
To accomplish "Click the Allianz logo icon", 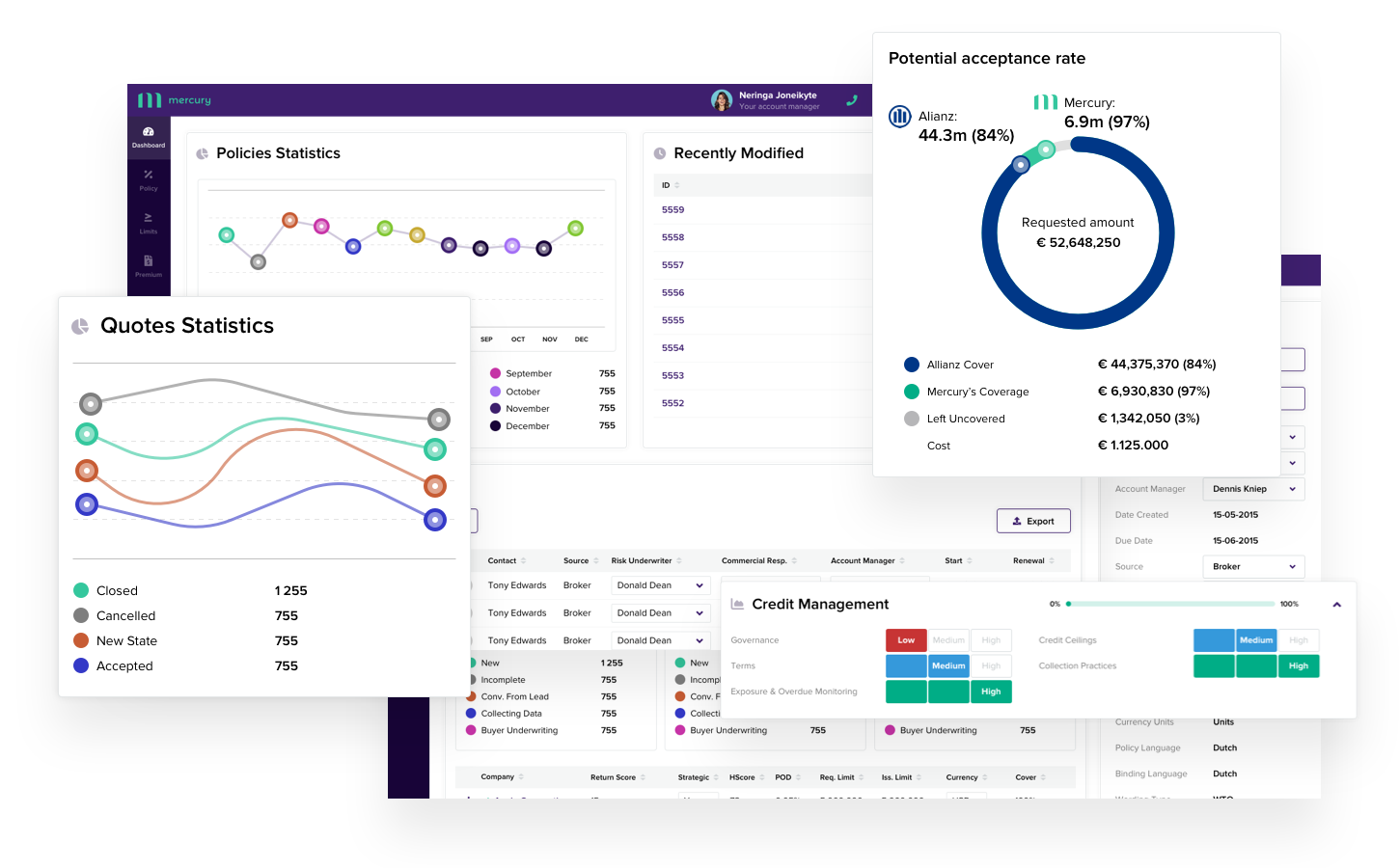I will point(899,117).
